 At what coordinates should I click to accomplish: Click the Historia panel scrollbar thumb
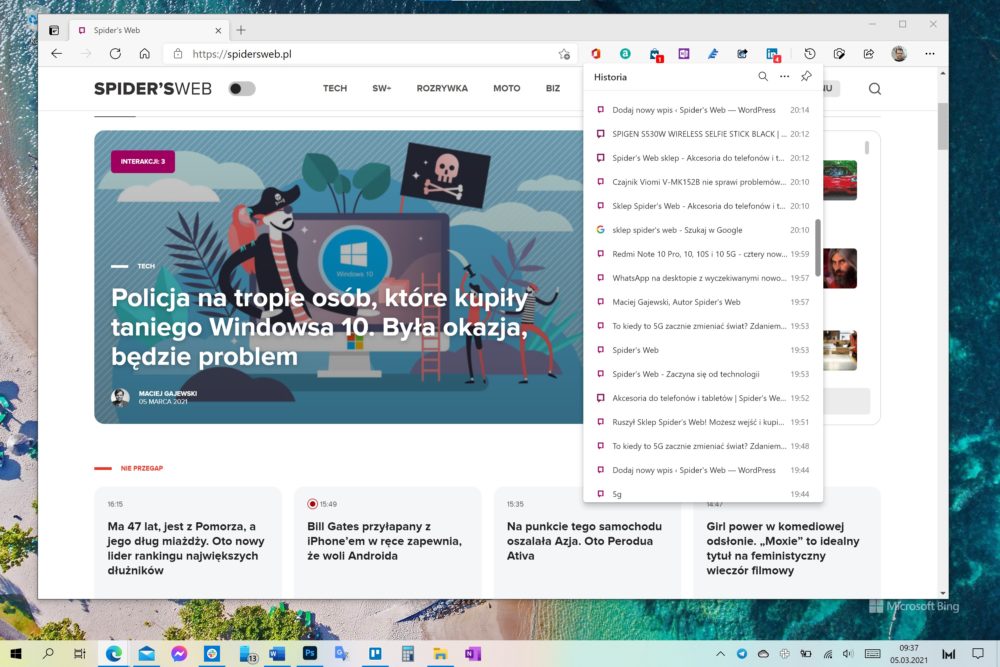tap(818, 247)
